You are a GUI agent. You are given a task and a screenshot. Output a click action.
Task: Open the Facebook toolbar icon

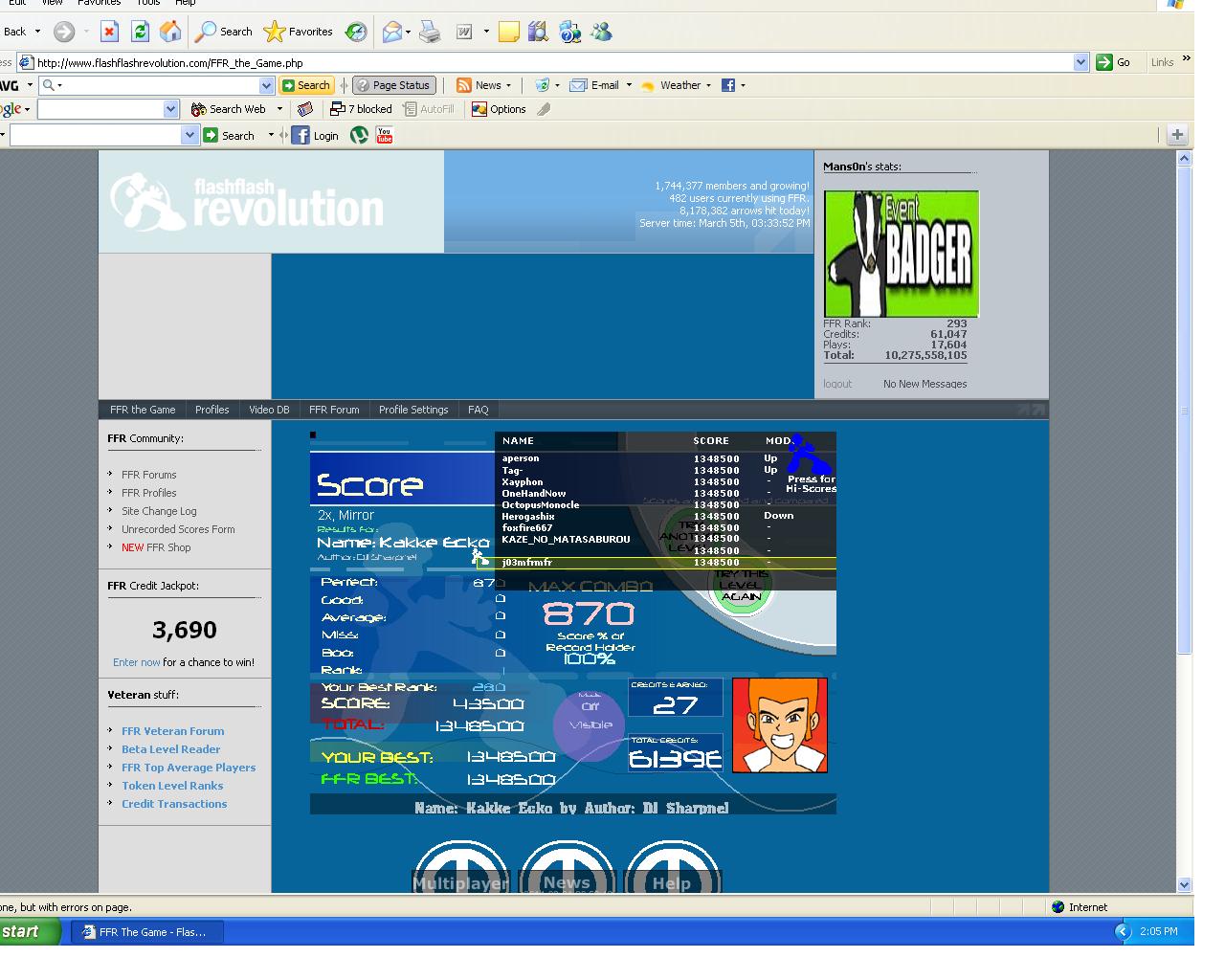pos(728,85)
